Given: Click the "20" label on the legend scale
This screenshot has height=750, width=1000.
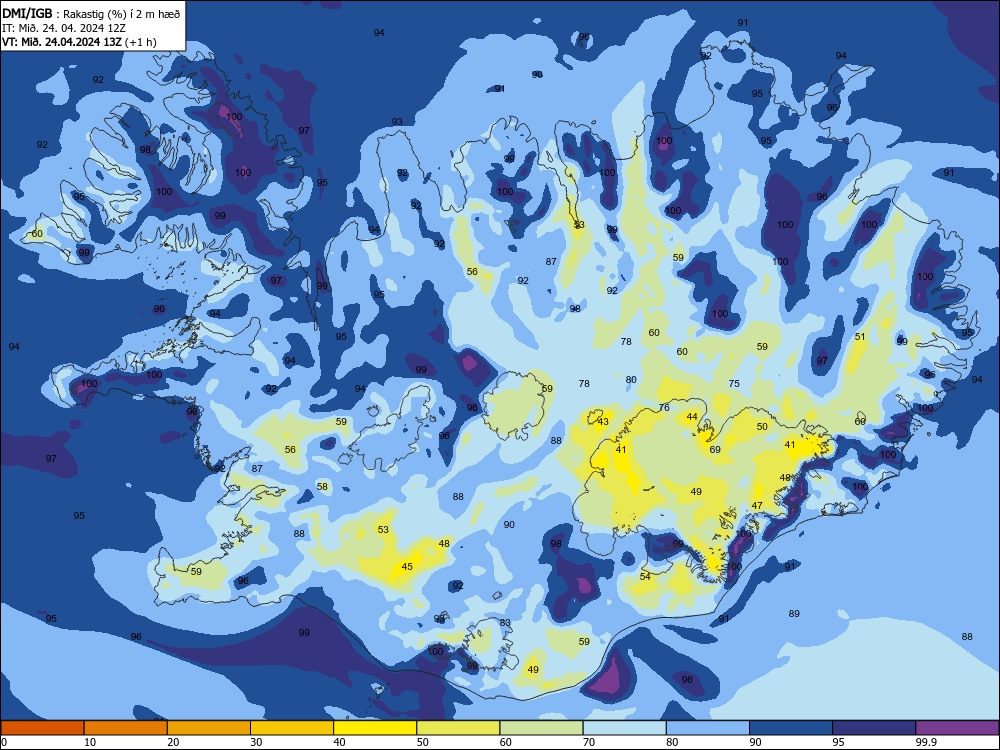Looking at the screenshot, I should click(173, 742).
